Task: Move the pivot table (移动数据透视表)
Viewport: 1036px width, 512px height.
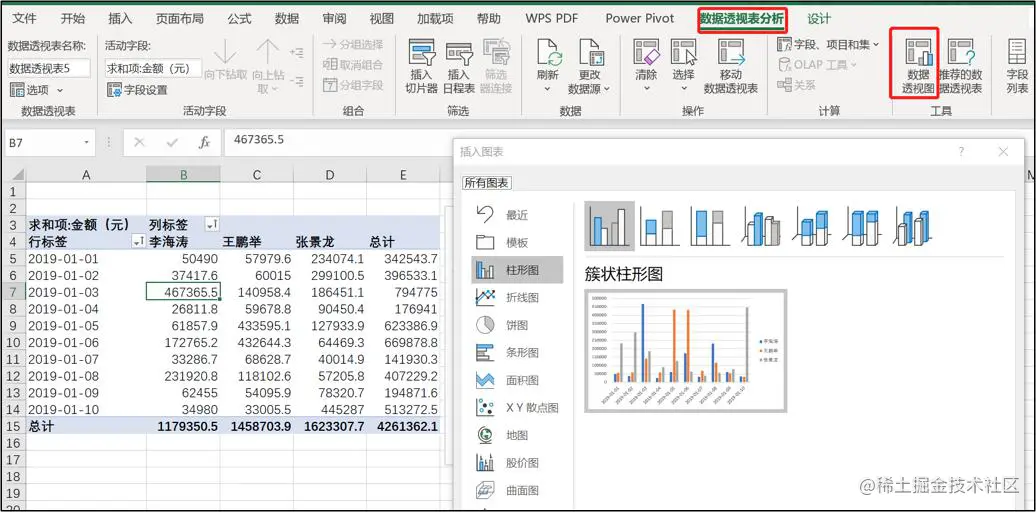Action: click(x=731, y=66)
